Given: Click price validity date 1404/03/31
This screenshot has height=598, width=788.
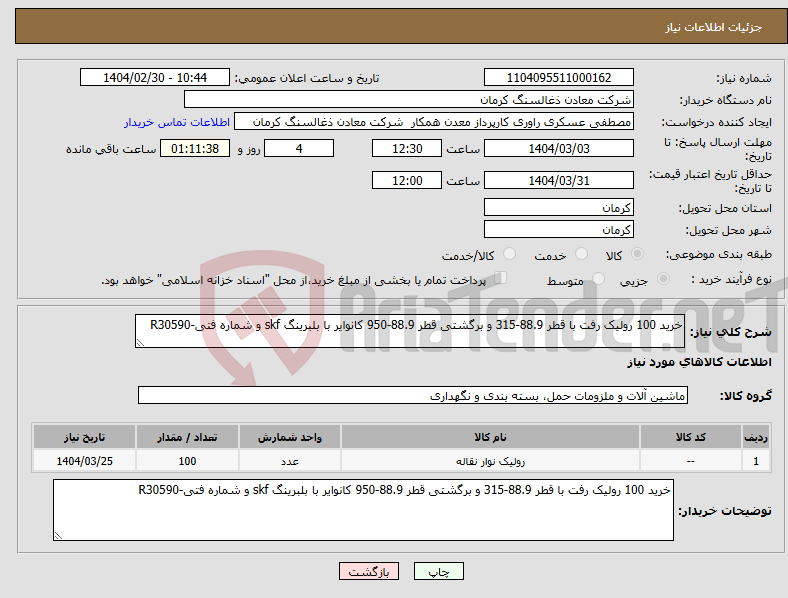Looking at the screenshot, I should tap(558, 180).
